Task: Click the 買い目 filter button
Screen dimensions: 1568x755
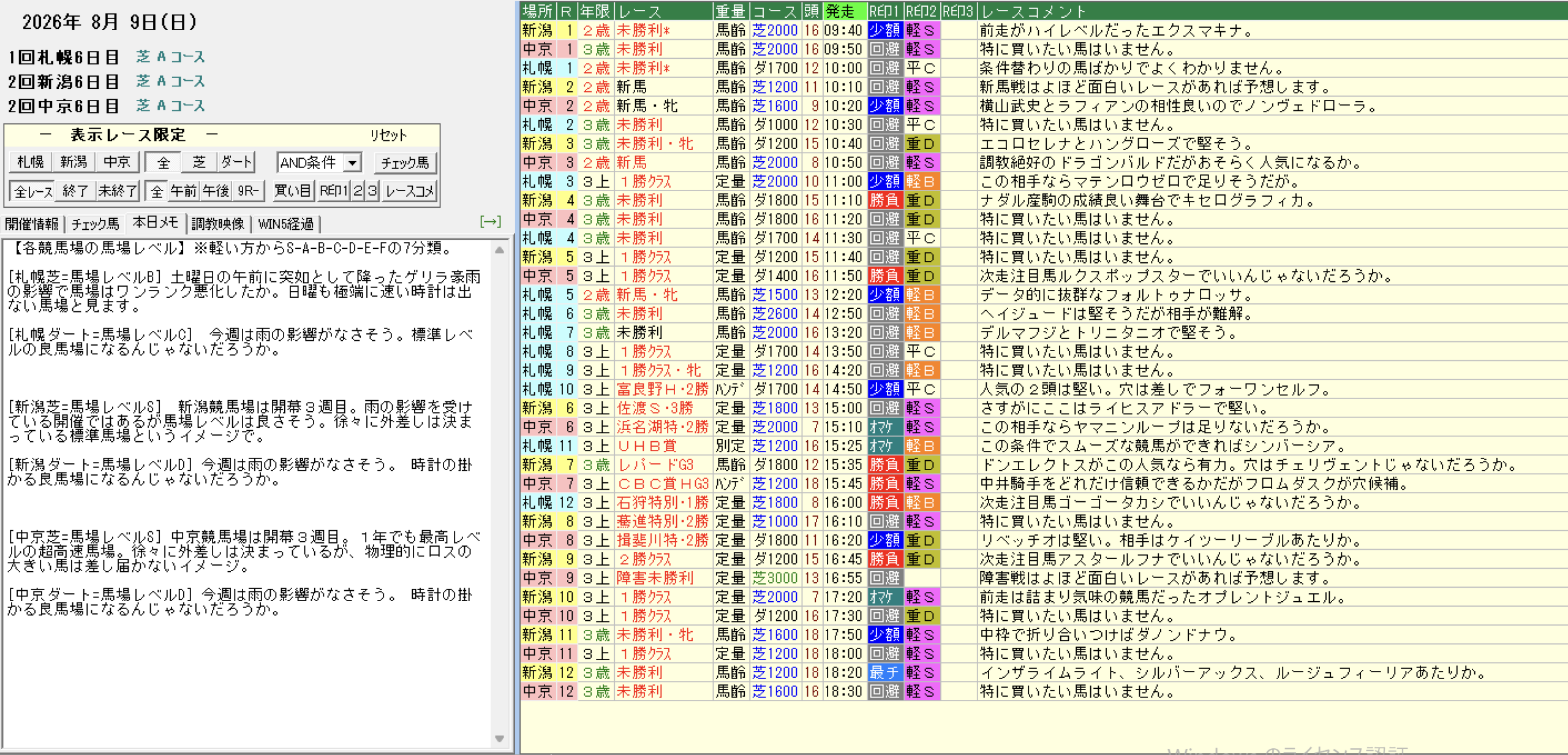Action: (293, 191)
